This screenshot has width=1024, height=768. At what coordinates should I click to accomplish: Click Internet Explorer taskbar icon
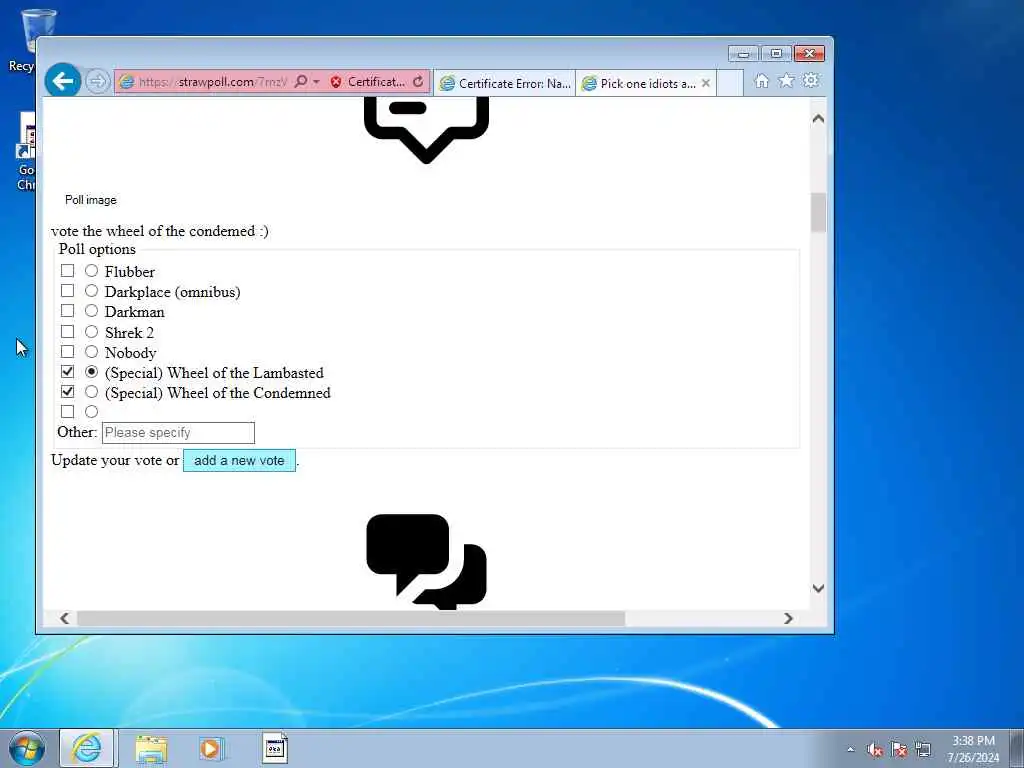coord(87,748)
